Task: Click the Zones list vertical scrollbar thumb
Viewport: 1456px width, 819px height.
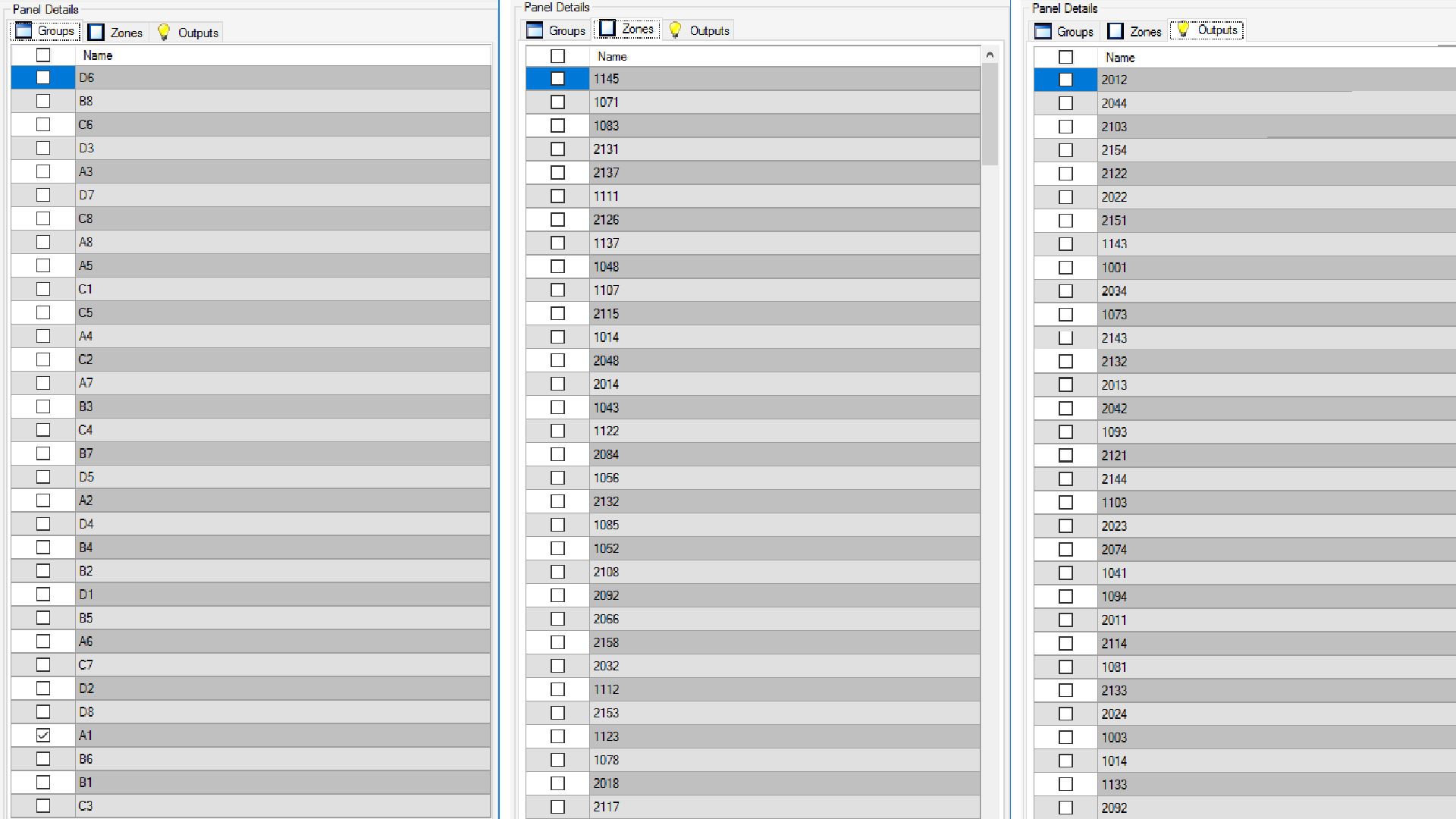Action: pos(989,114)
